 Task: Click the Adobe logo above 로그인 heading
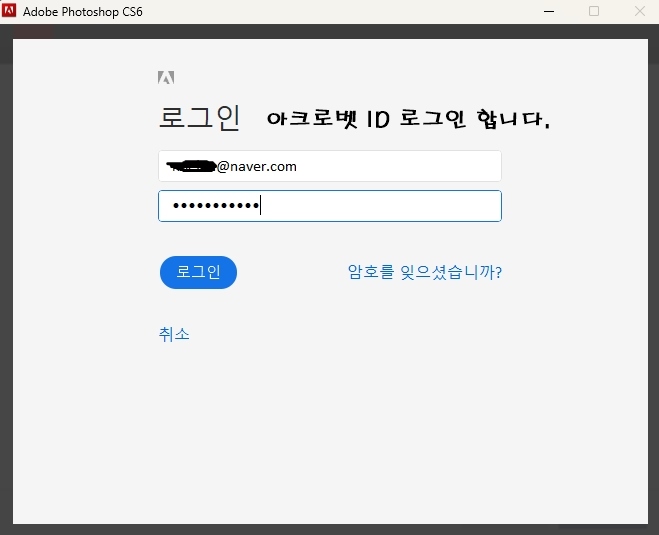tap(166, 77)
